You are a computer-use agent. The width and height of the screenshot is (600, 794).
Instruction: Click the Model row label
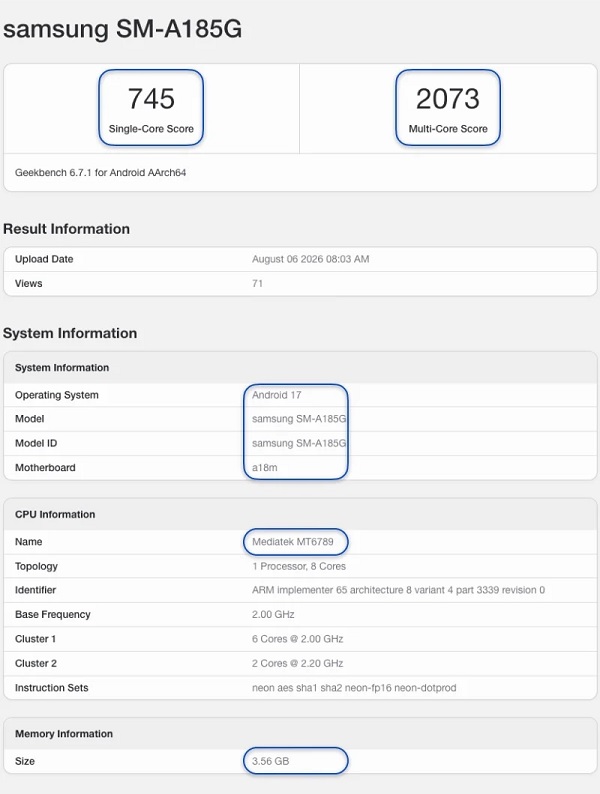pyautogui.click(x=29, y=419)
